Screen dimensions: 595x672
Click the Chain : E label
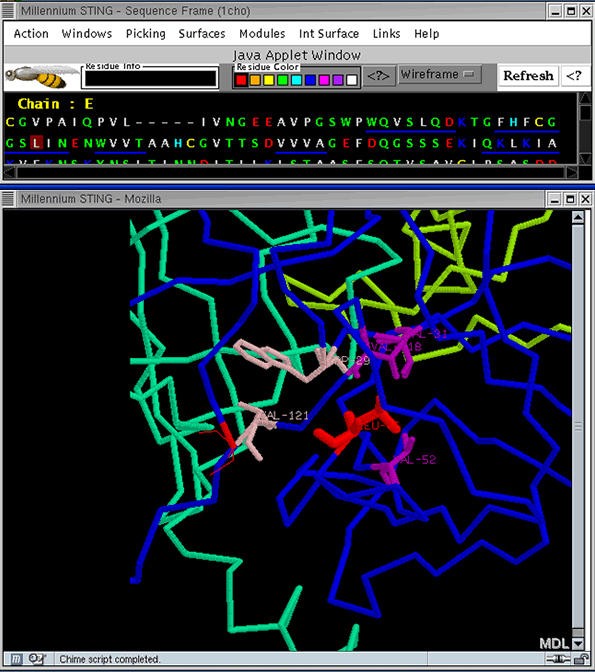(x=55, y=104)
